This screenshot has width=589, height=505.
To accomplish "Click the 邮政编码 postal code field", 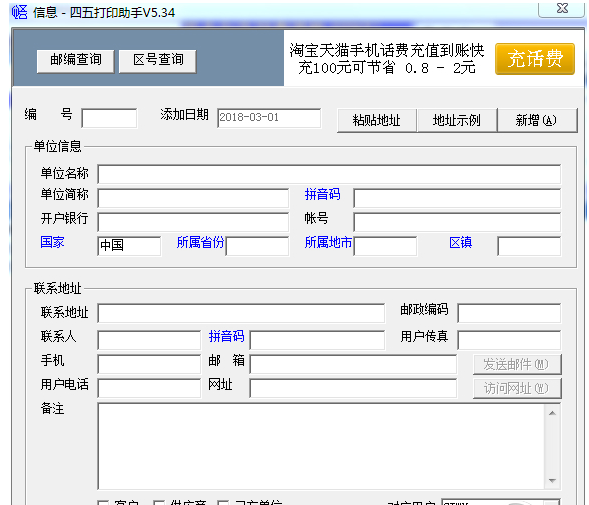I will pyautogui.click(x=509, y=313).
